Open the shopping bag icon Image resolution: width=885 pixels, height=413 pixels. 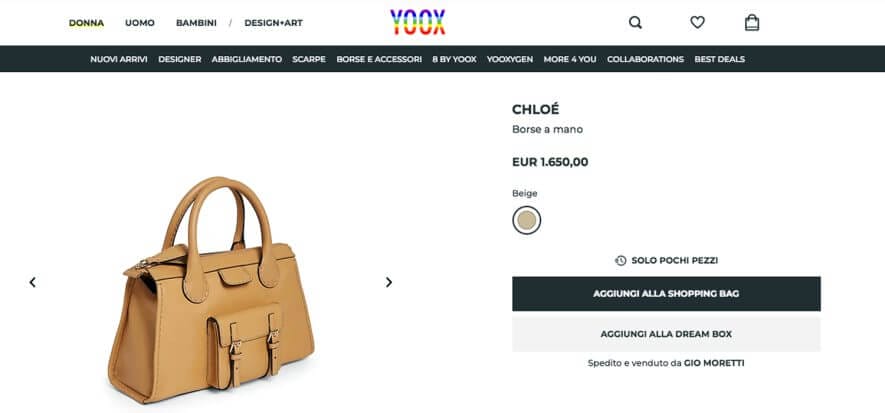[x=752, y=23]
